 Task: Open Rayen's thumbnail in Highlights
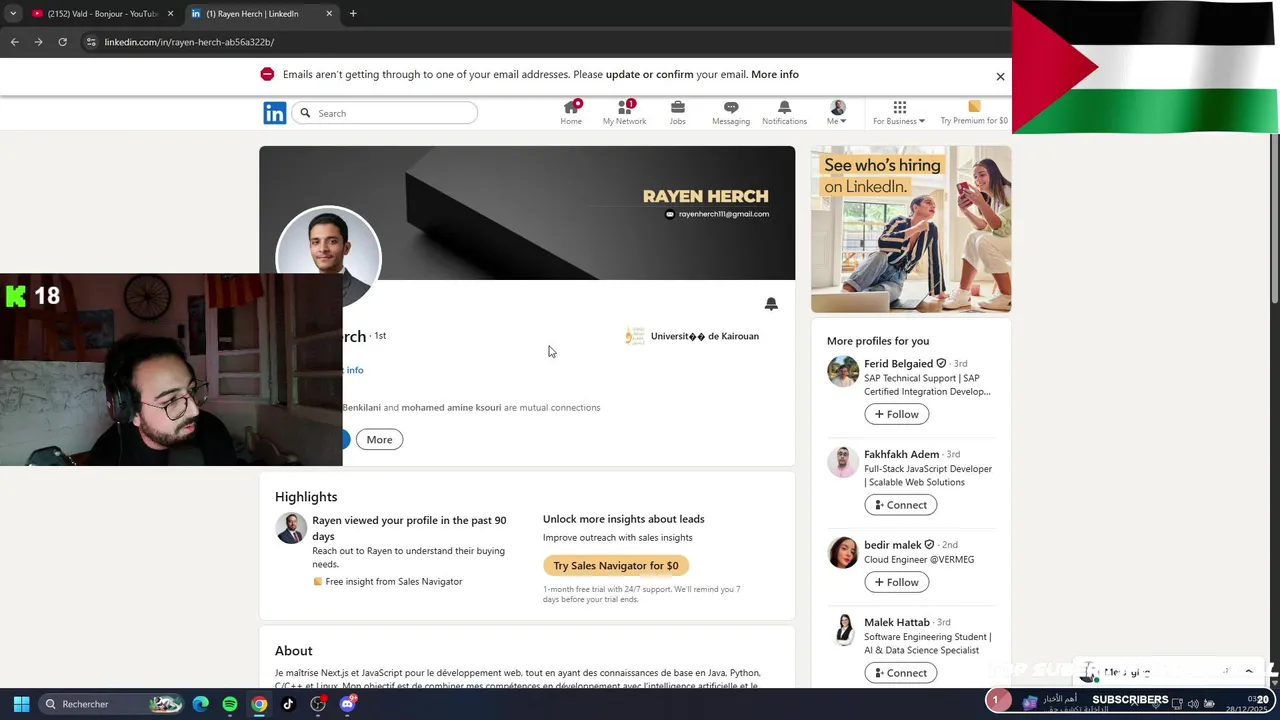click(x=291, y=528)
